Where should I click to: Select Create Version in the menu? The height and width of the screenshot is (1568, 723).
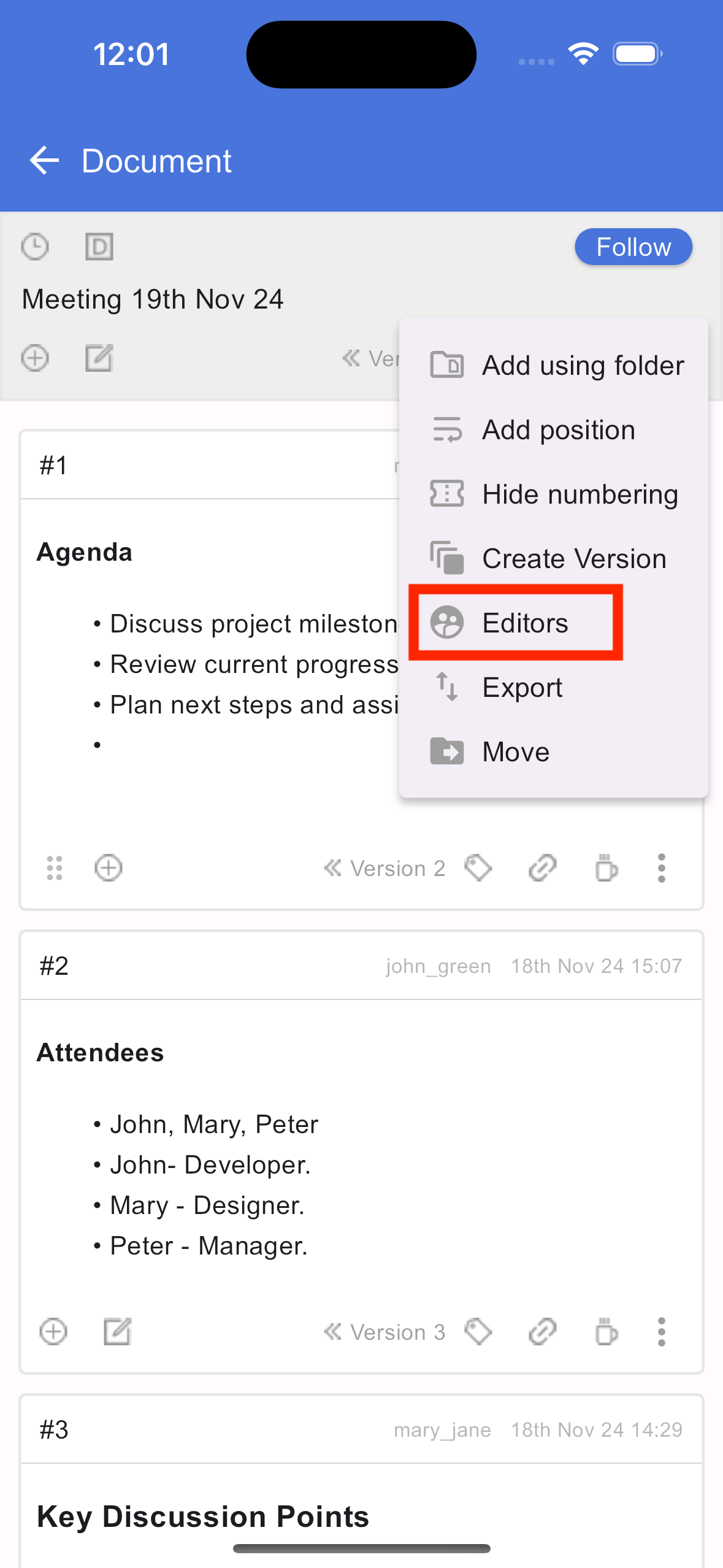554,559
